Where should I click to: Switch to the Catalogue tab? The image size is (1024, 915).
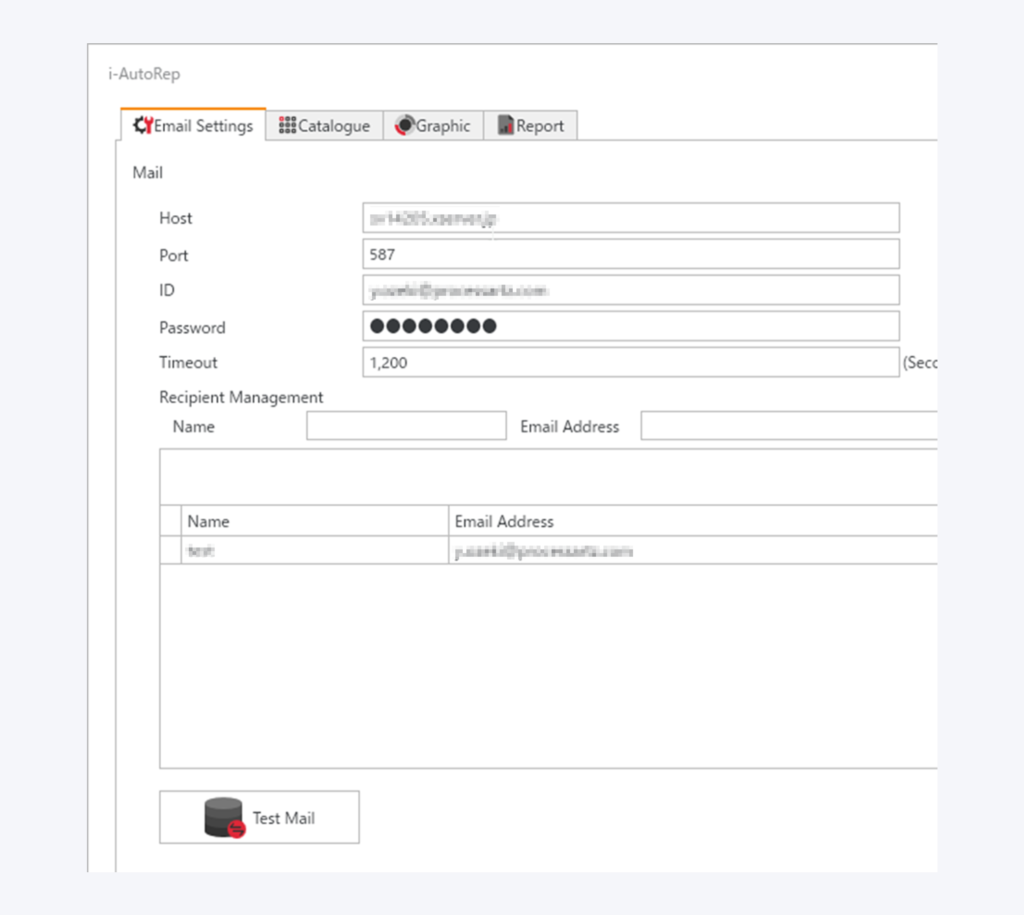(x=324, y=126)
